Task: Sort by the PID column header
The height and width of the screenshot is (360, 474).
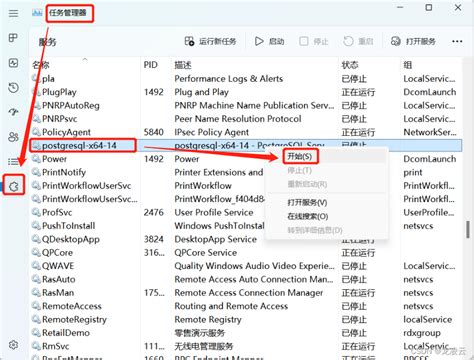Action: [x=155, y=65]
